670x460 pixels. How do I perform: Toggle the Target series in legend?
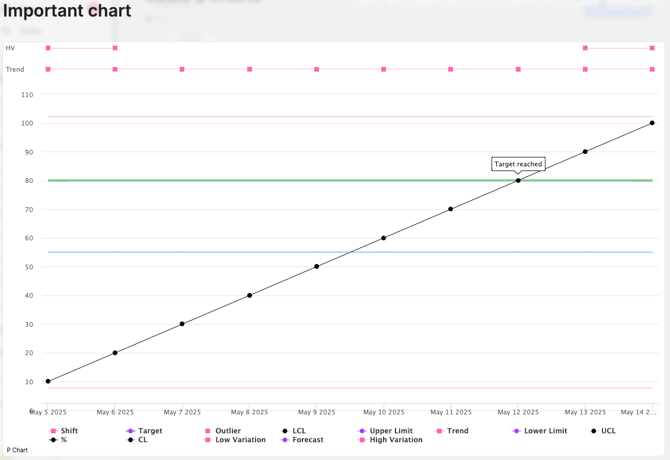[x=144, y=431]
